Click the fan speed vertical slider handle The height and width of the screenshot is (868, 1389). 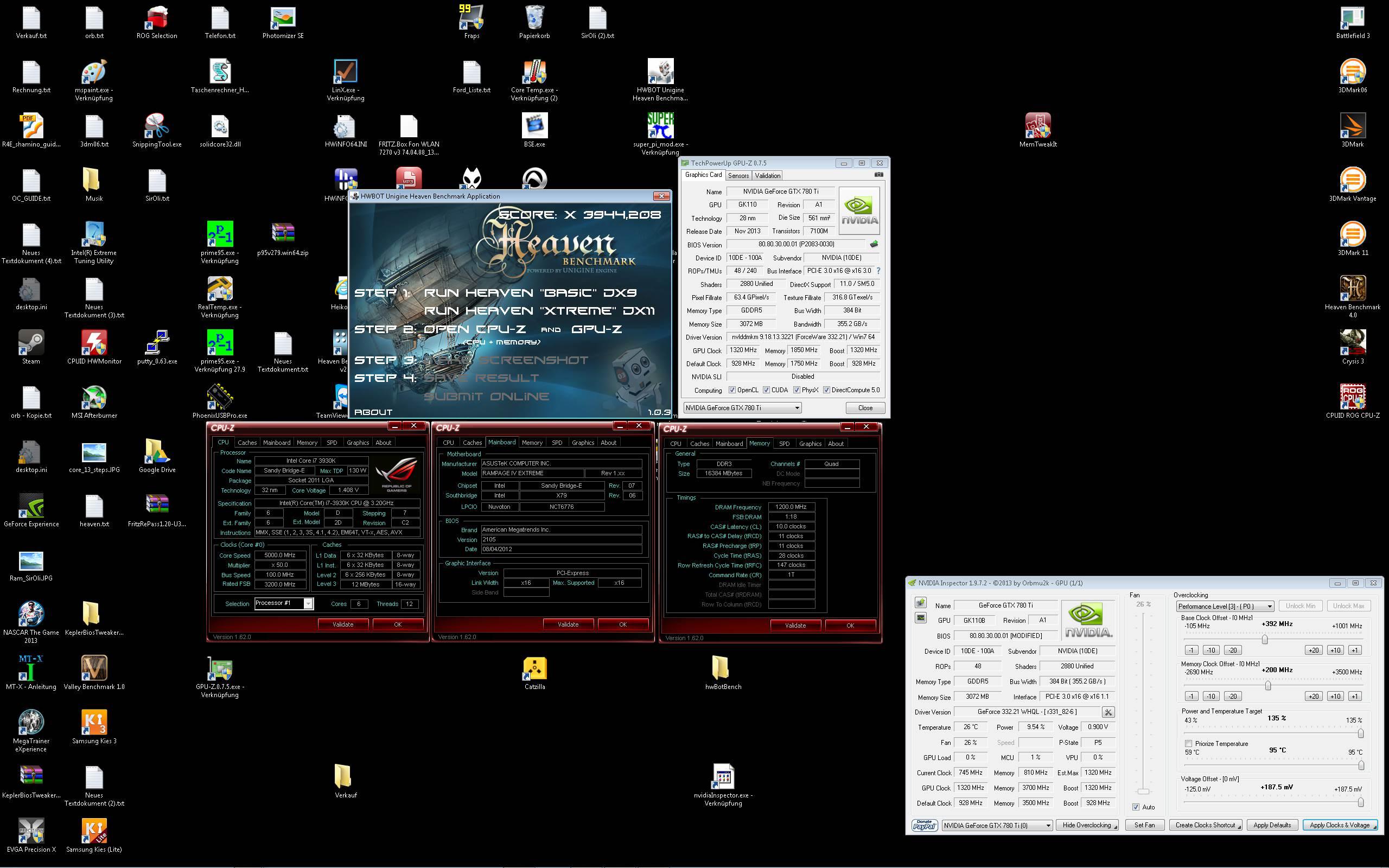click(1143, 792)
